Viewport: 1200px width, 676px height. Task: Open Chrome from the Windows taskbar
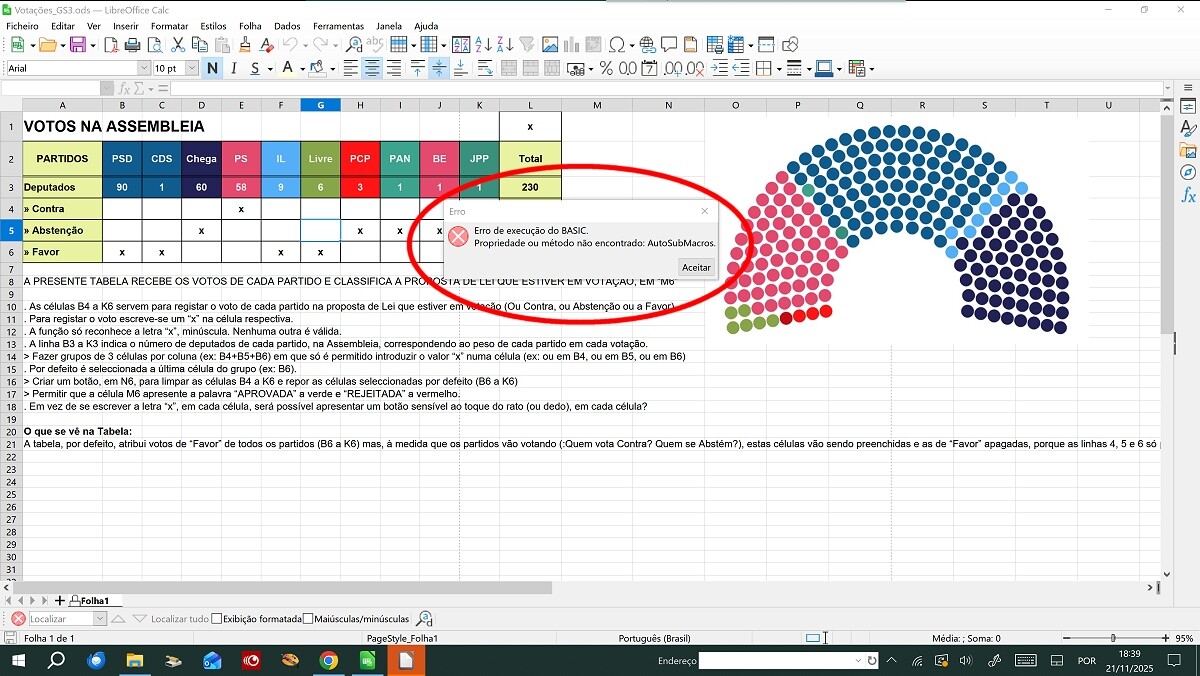[329, 661]
